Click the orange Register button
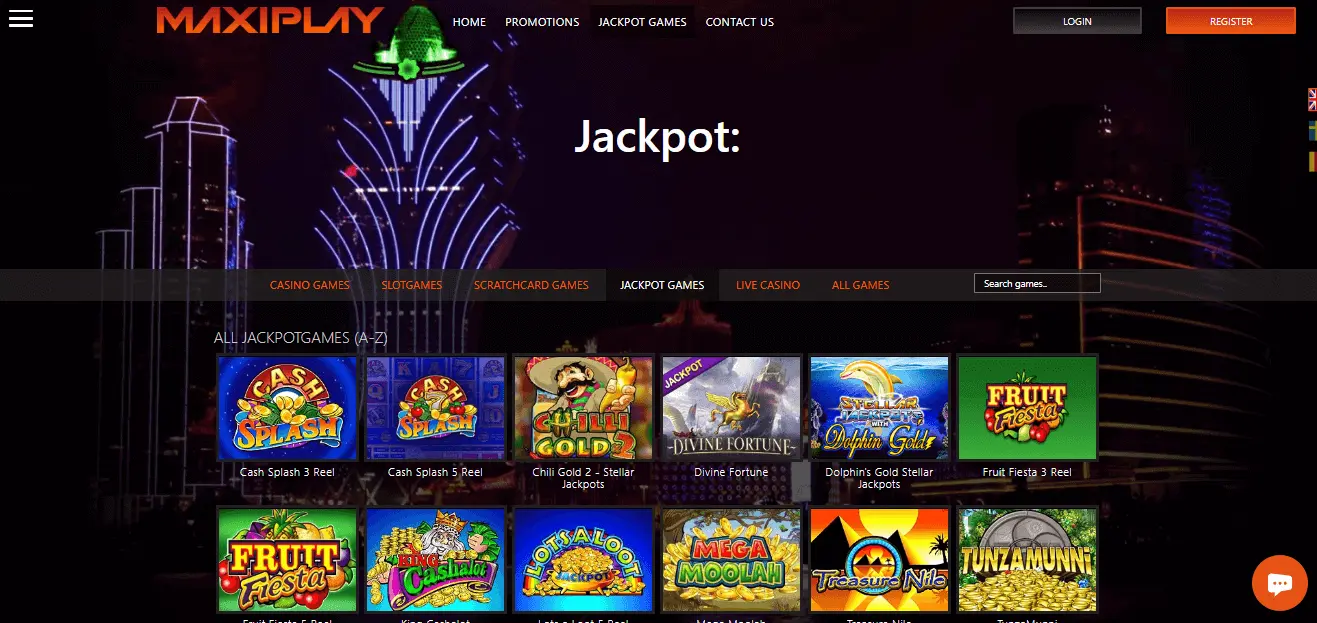 coord(1231,21)
